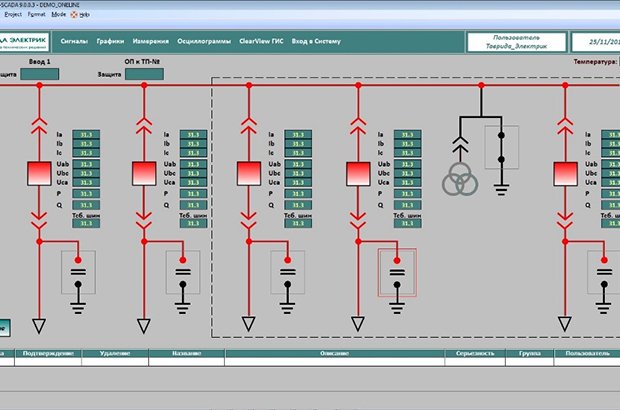Click the grounding switch of ОП к ТП-№ feeder
This screenshot has width=620, height=410.
tap(183, 272)
